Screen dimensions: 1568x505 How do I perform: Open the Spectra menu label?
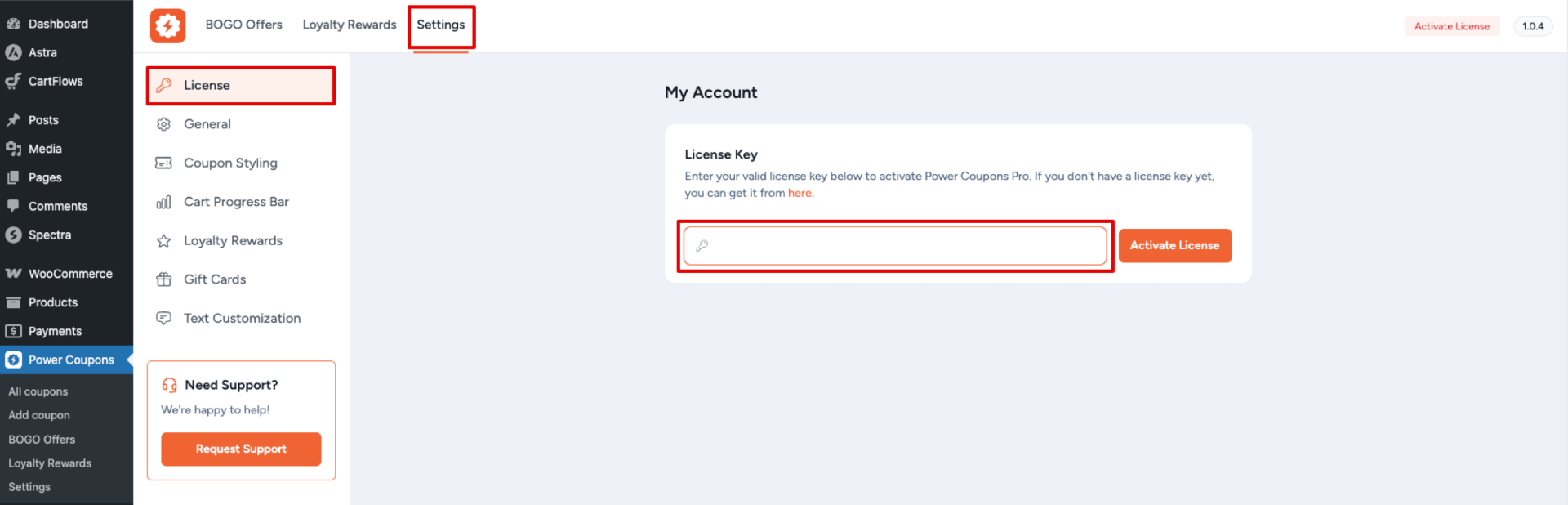click(50, 235)
